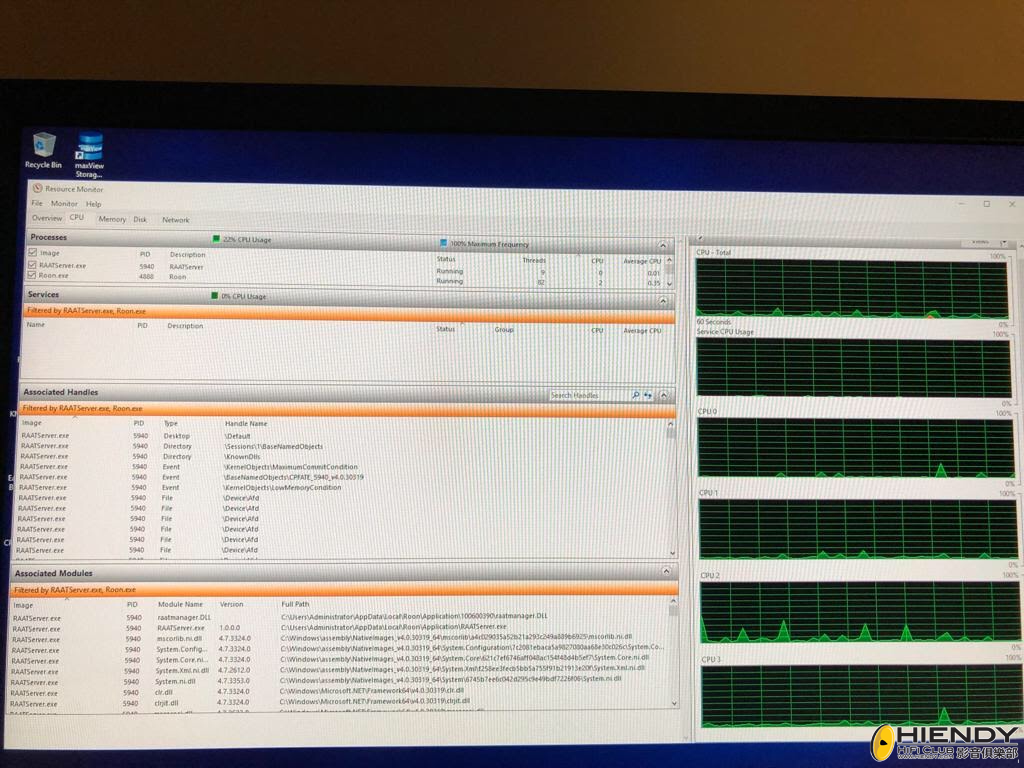Image resolution: width=1024 pixels, height=768 pixels.
Task: Click the refresh icon beside Search Handles
Action: click(x=648, y=395)
